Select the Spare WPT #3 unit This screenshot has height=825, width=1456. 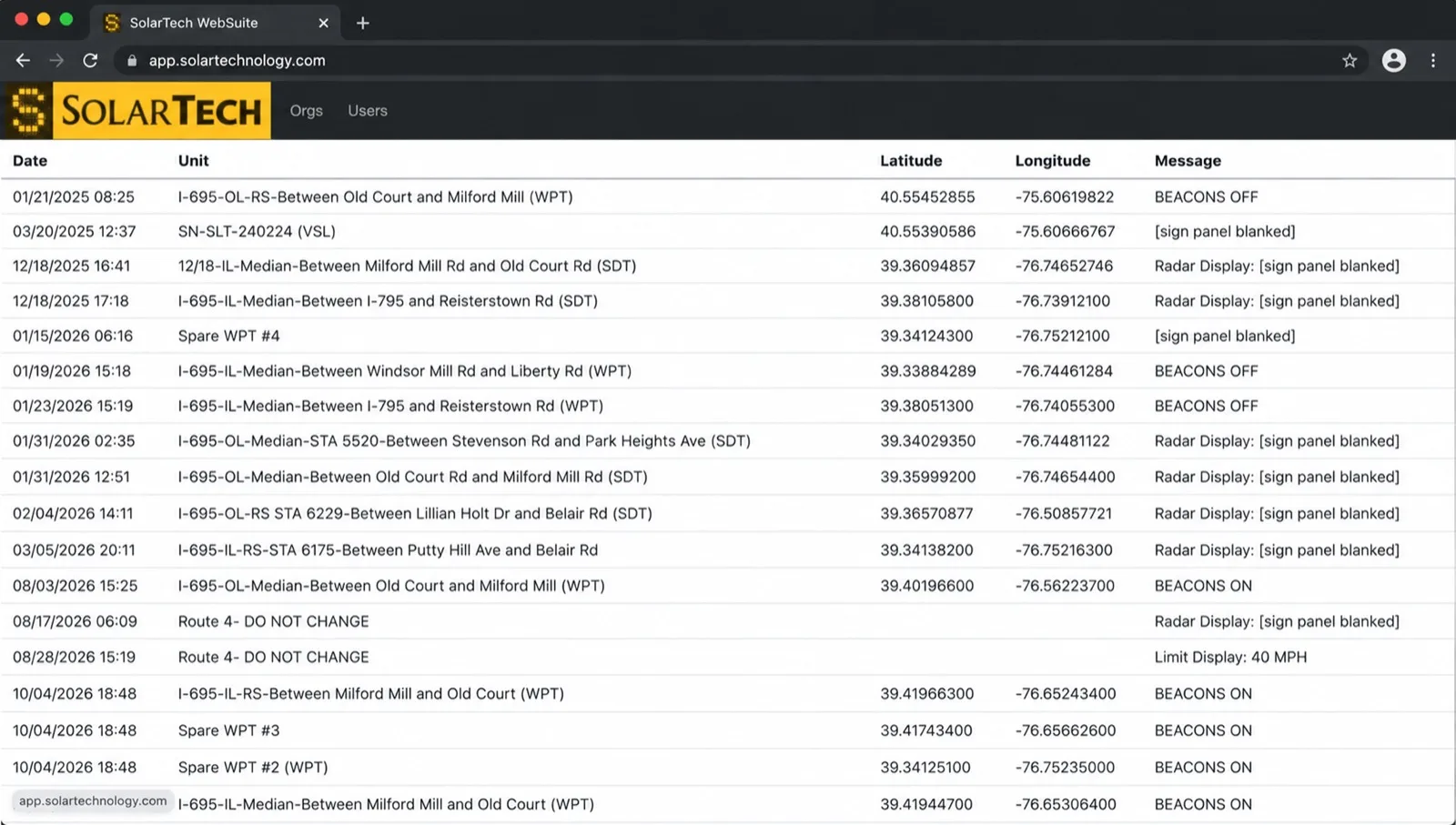point(229,730)
